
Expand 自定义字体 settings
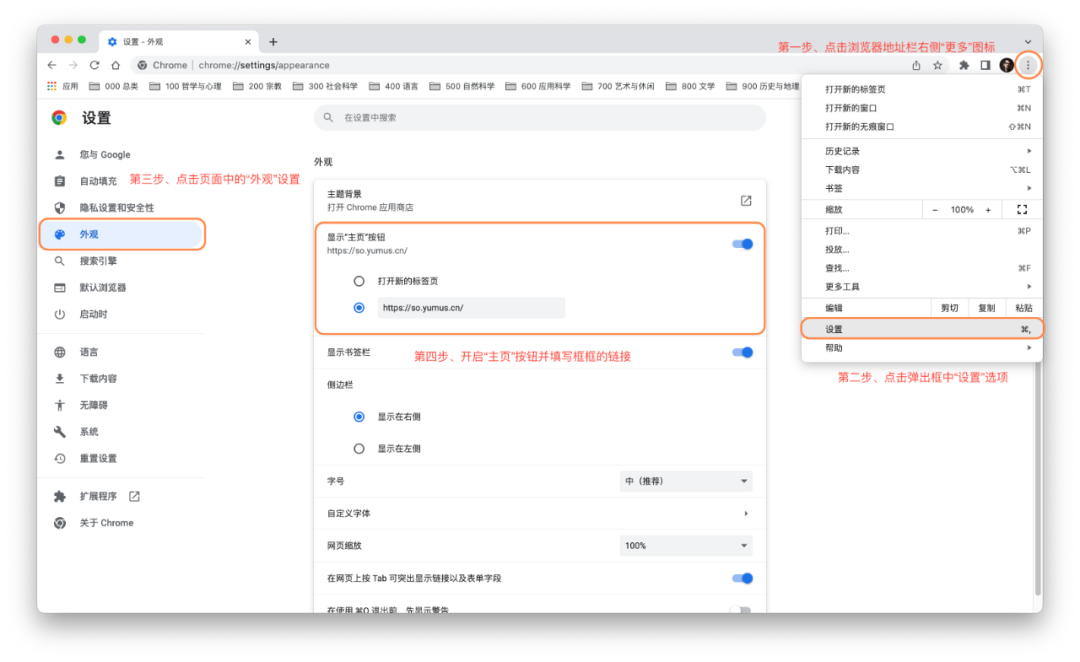[539, 513]
